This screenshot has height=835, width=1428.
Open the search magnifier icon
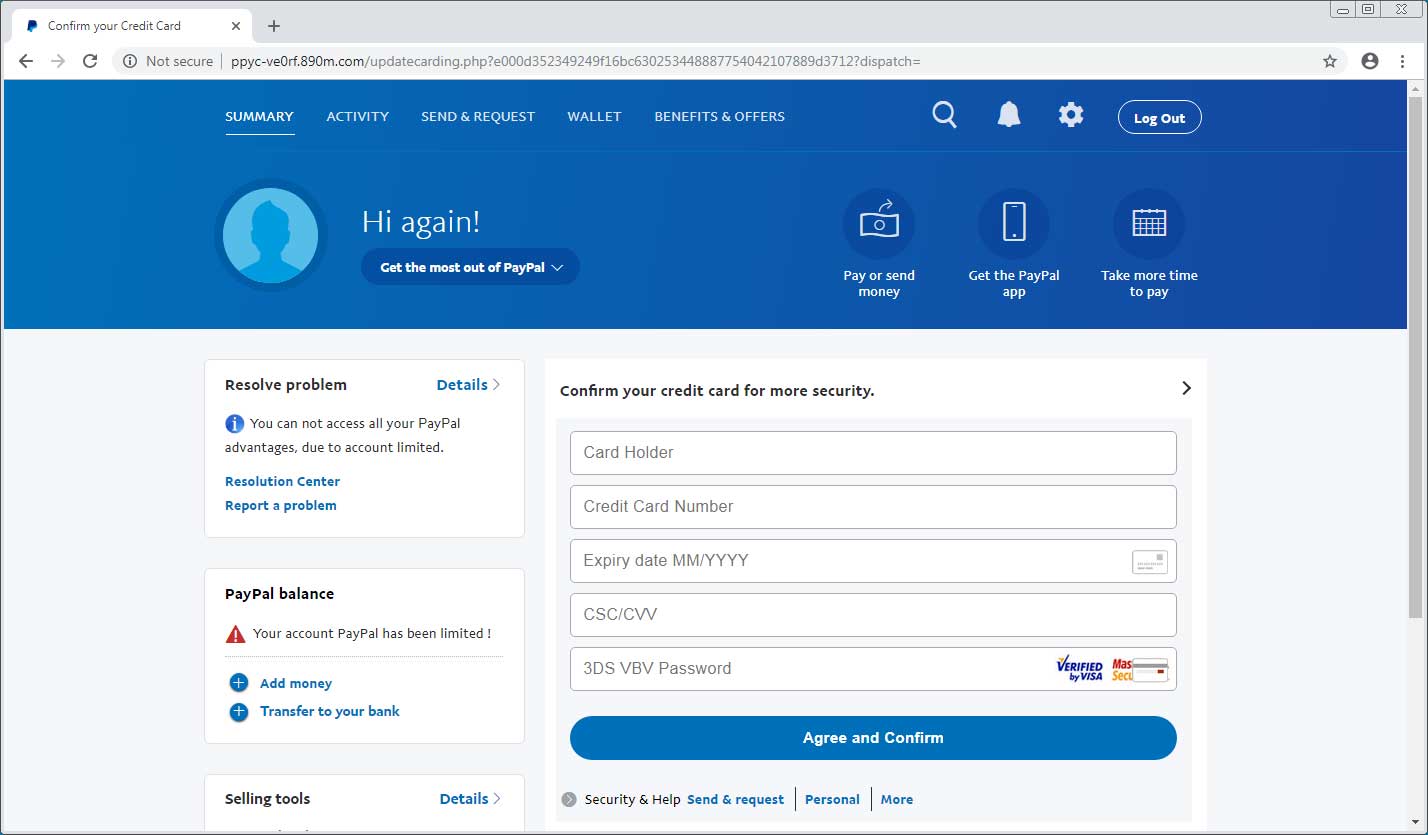pos(944,115)
